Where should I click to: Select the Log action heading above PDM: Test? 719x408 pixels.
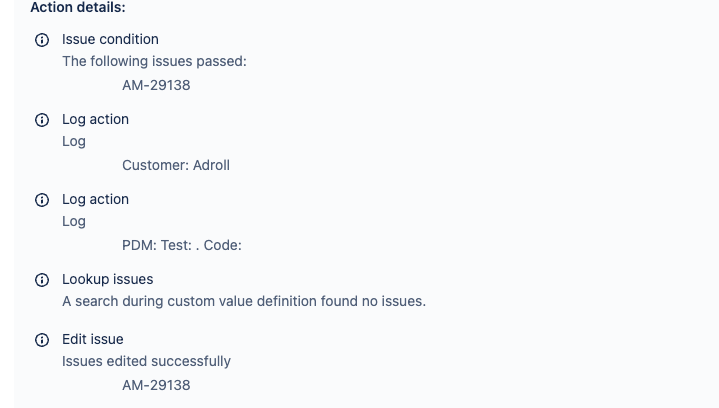[x=95, y=199]
